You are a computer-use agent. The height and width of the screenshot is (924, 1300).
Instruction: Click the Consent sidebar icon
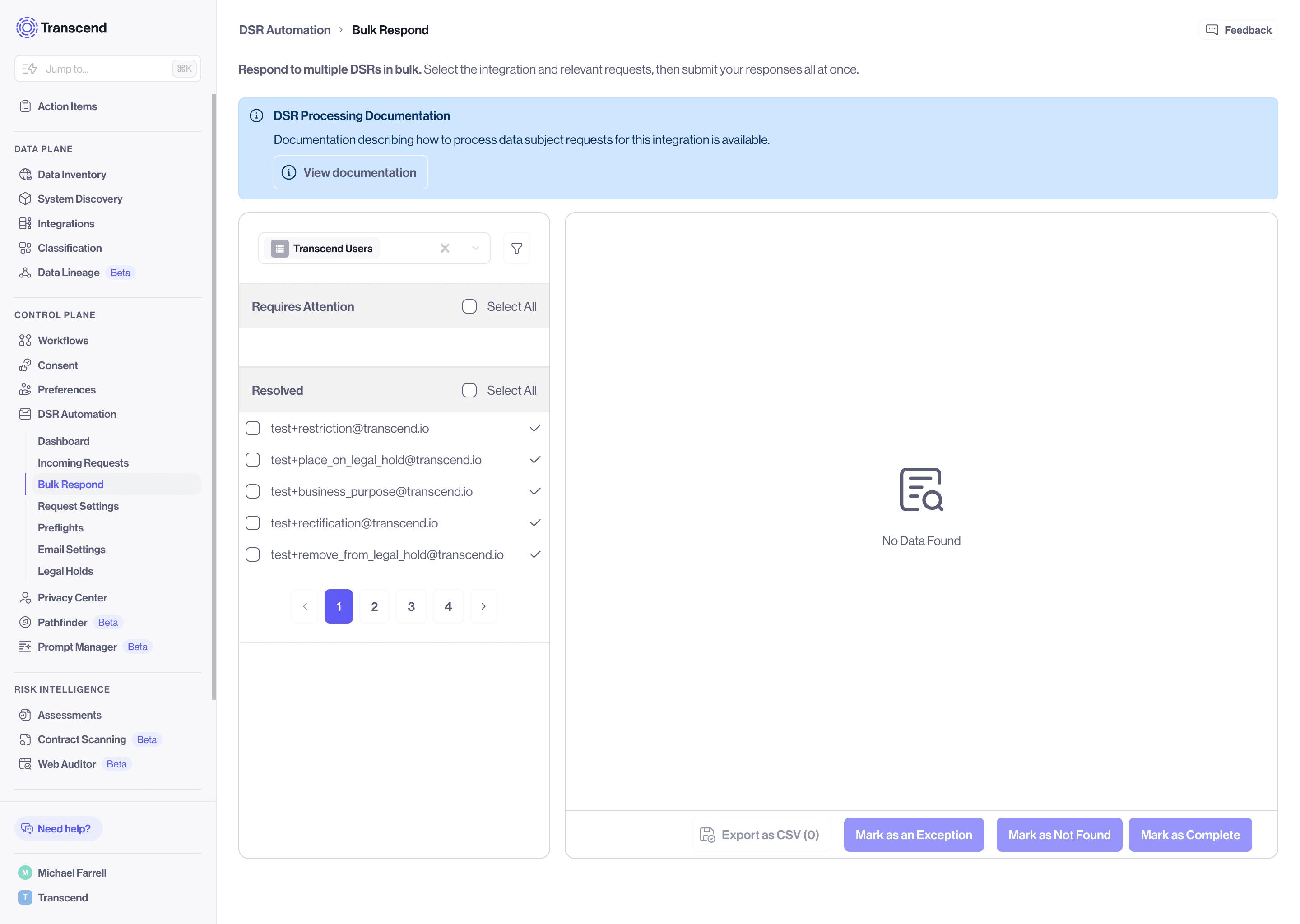[25, 365]
